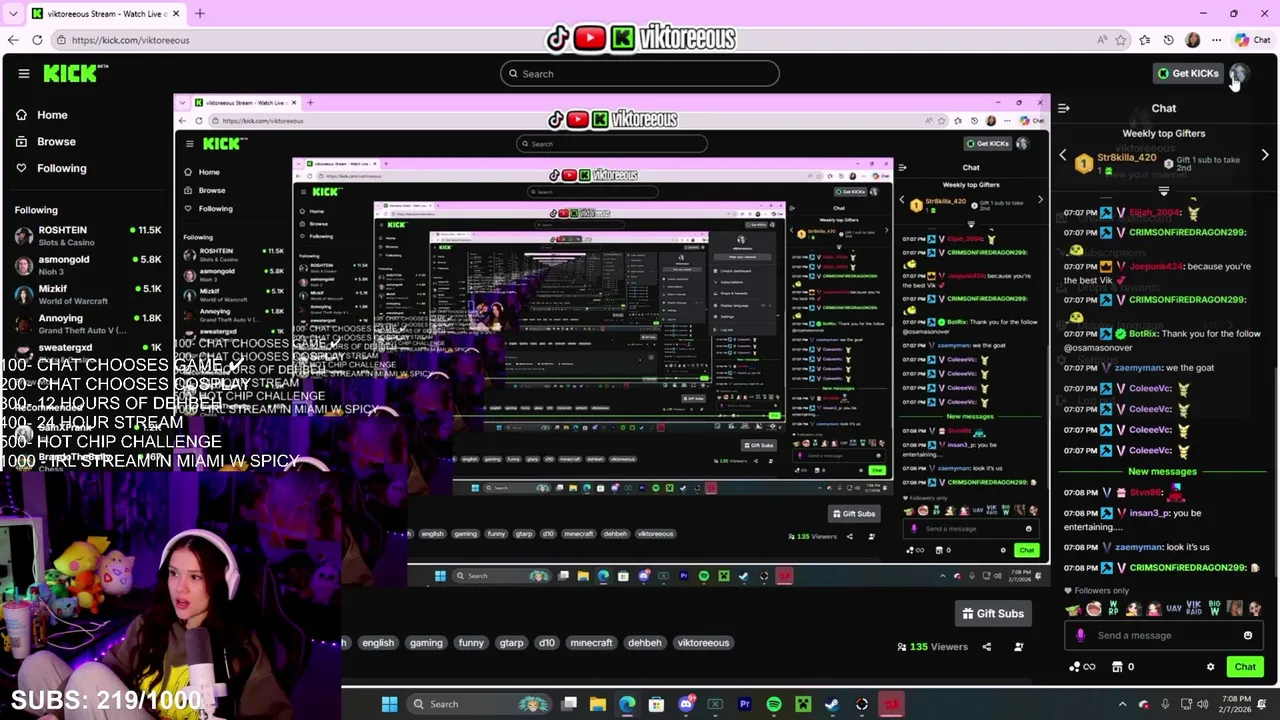This screenshot has width=1280, height=720.
Task: Click the report flag icon beside share
Action: click(1018, 647)
